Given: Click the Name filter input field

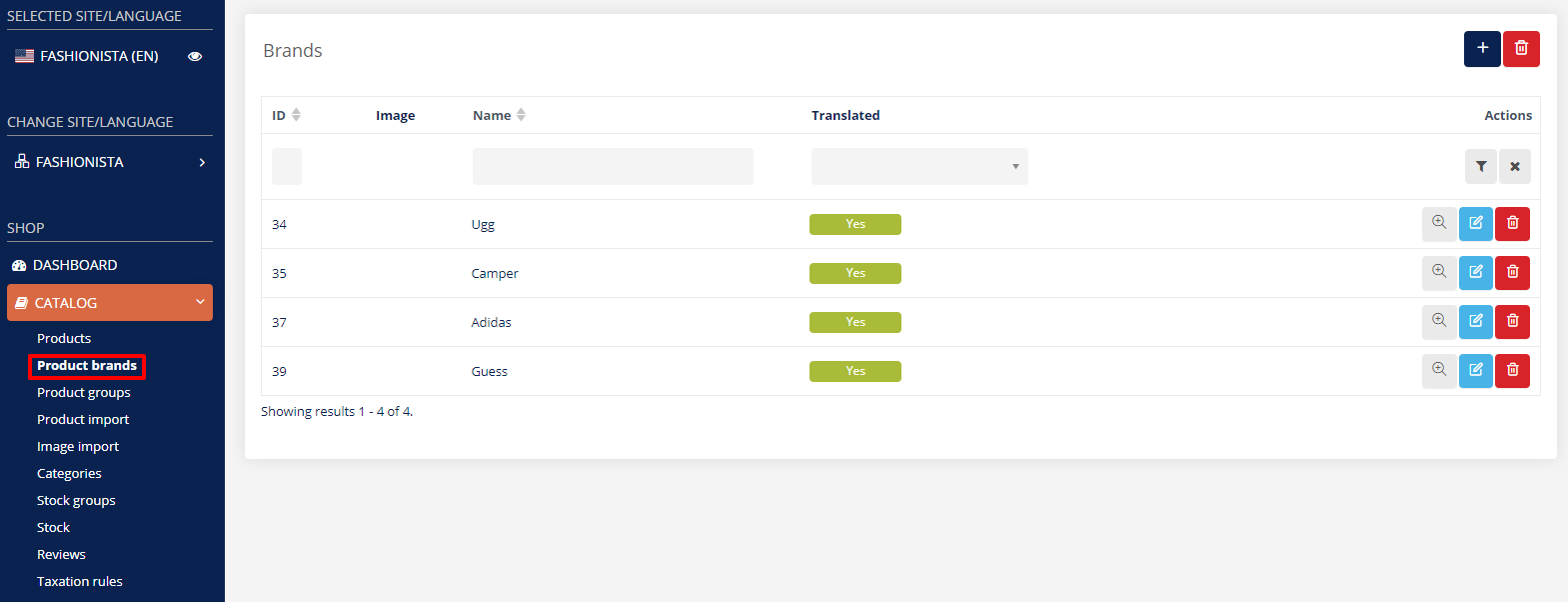Looking at the screenshot, I should 613,167.
